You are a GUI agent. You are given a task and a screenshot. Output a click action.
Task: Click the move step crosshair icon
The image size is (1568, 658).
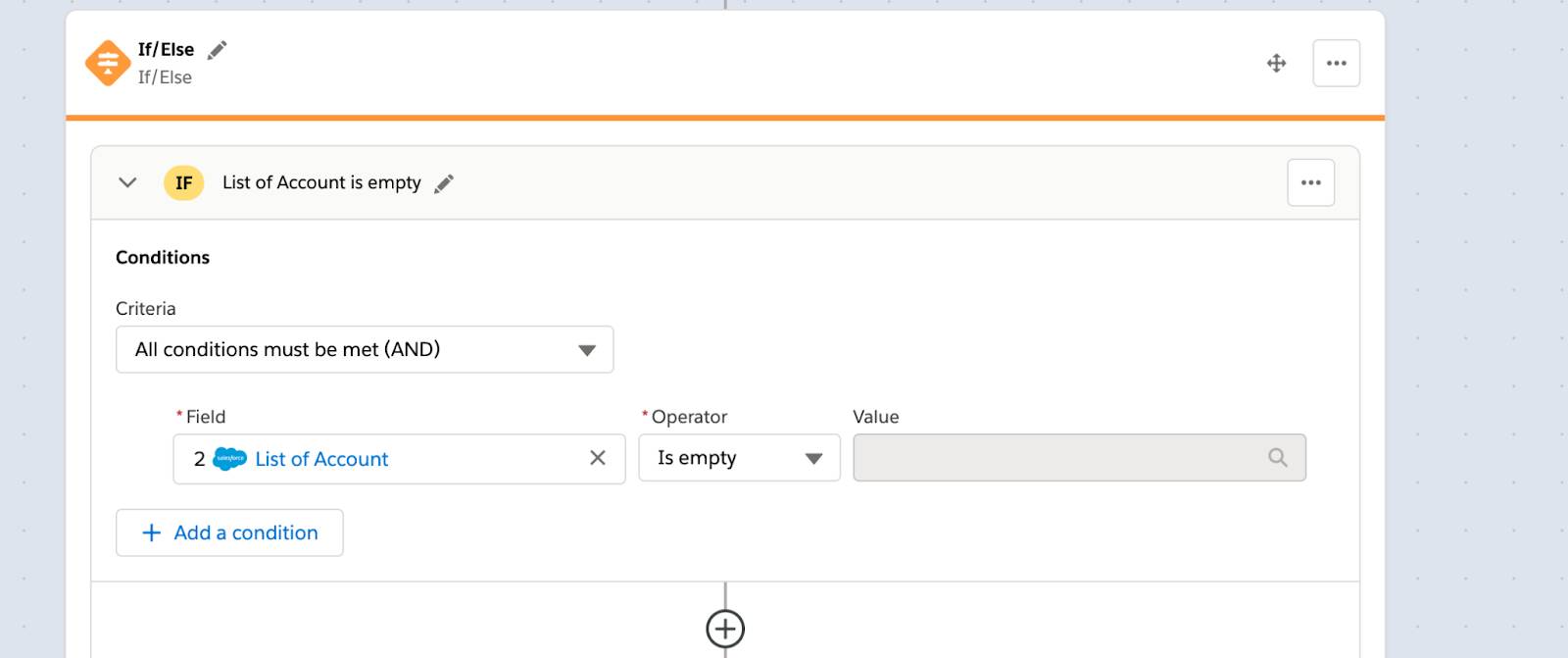[x=1276, y=63]
